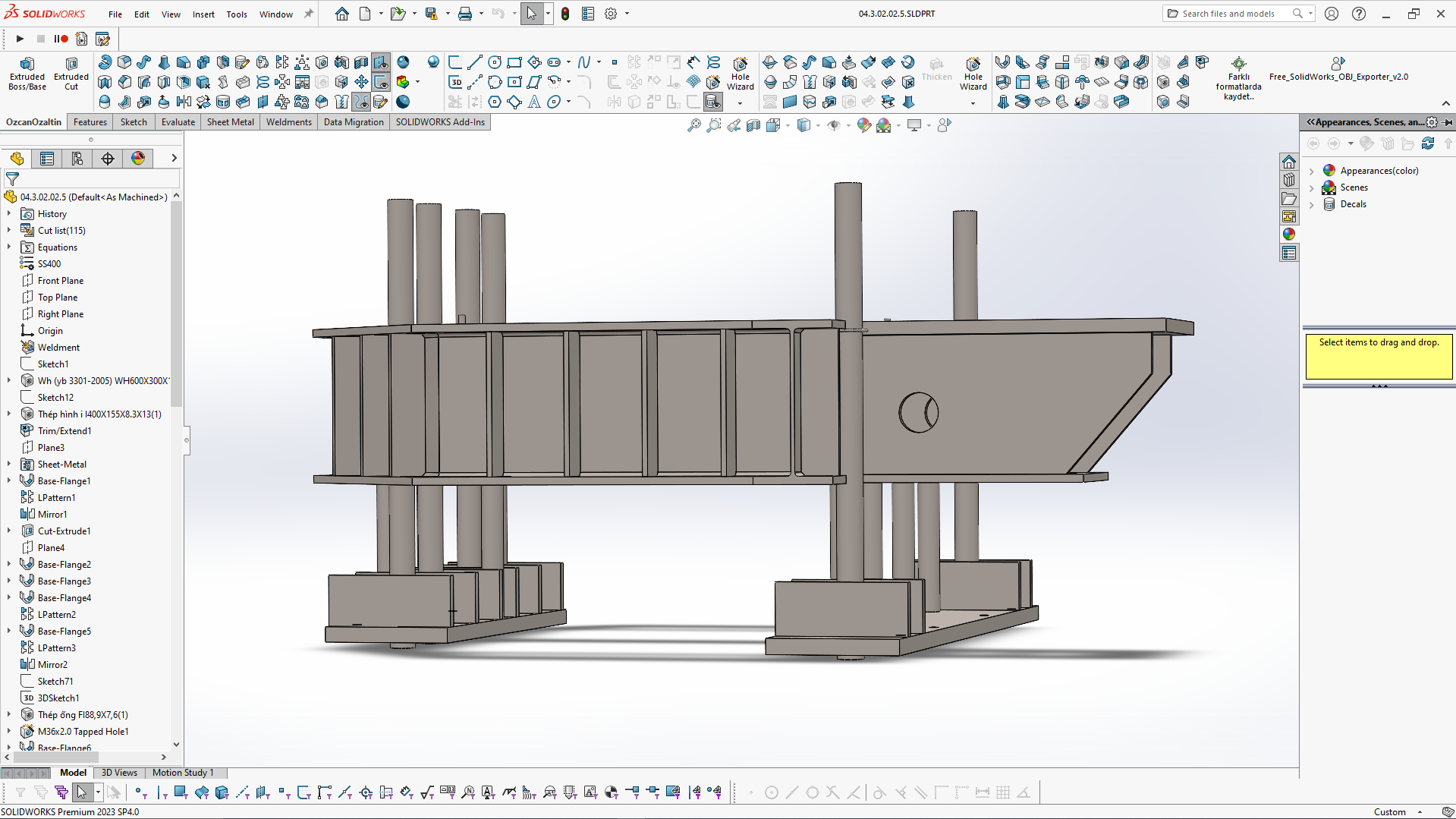
Task: Click the New Macro icon
Action: coord(82,39)
